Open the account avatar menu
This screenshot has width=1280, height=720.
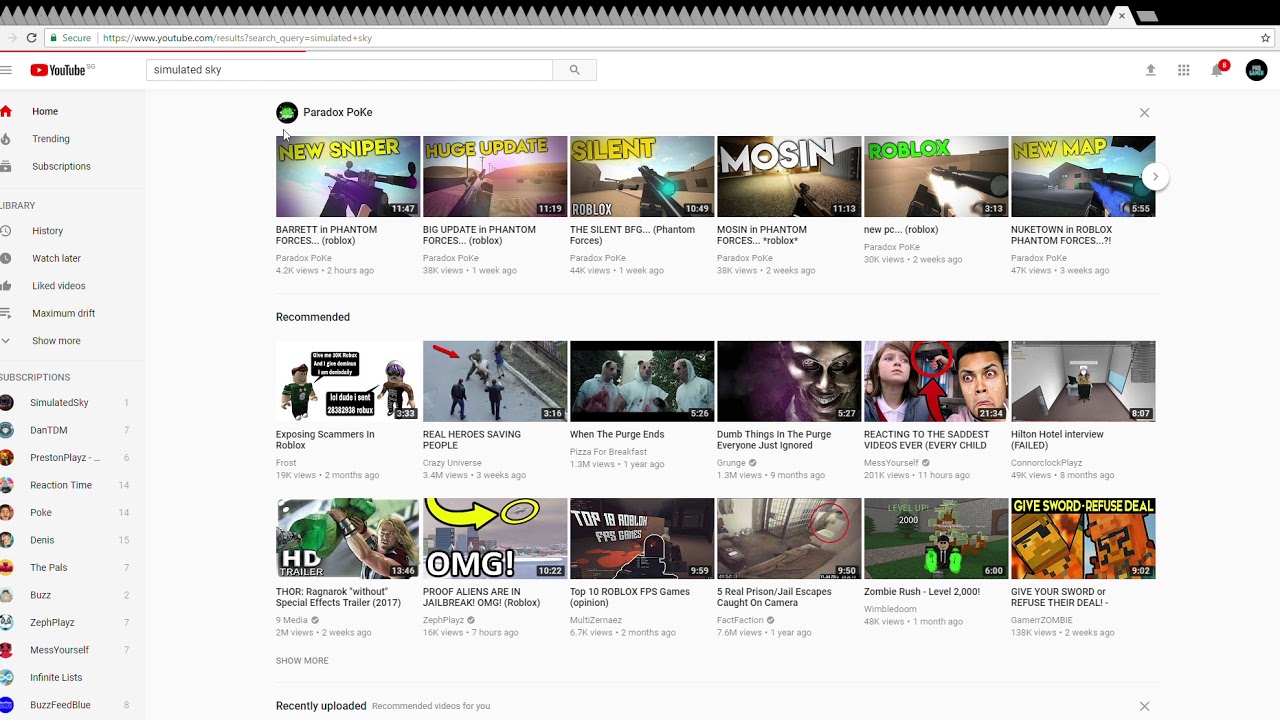(1256, 70)
